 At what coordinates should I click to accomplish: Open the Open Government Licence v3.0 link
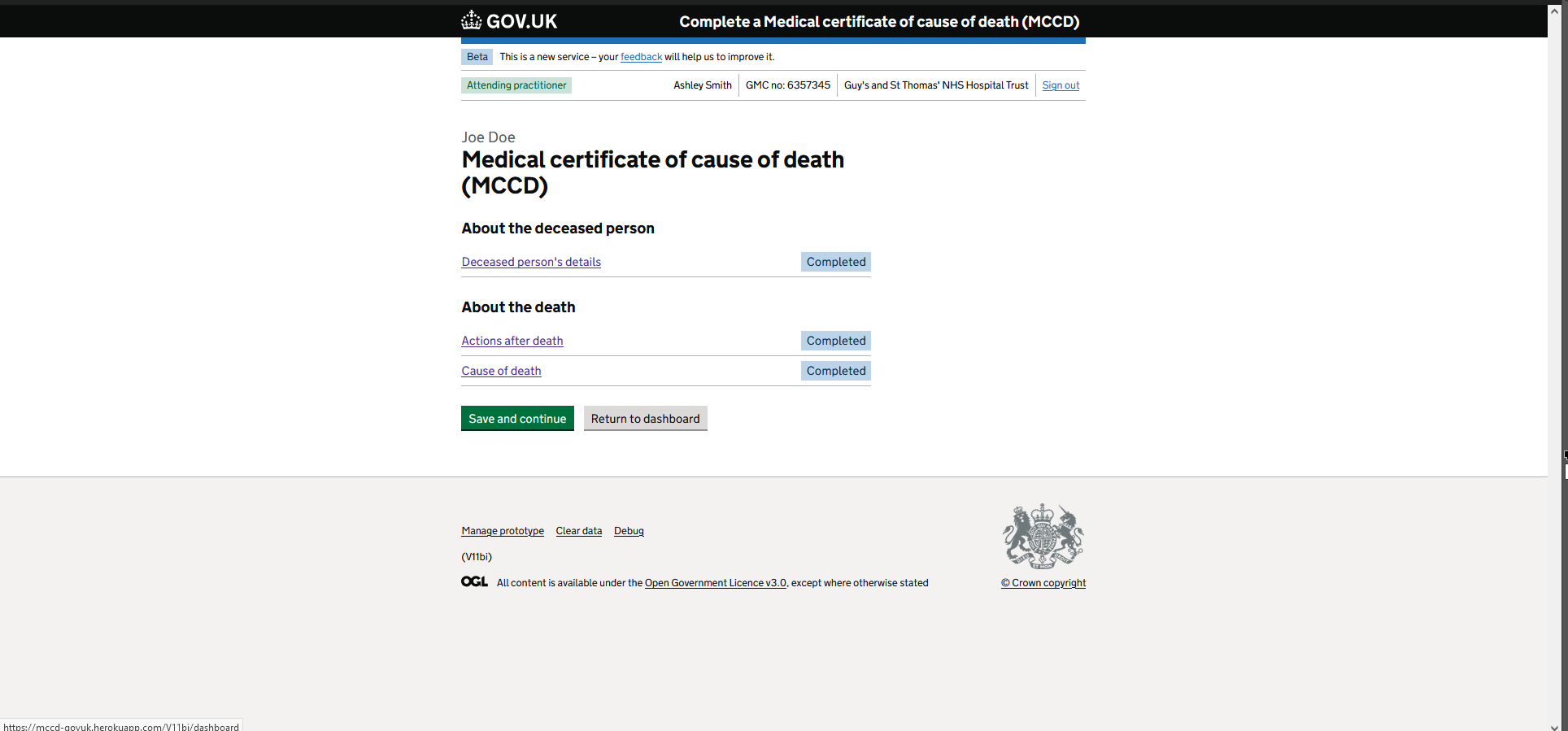(716, 583)
